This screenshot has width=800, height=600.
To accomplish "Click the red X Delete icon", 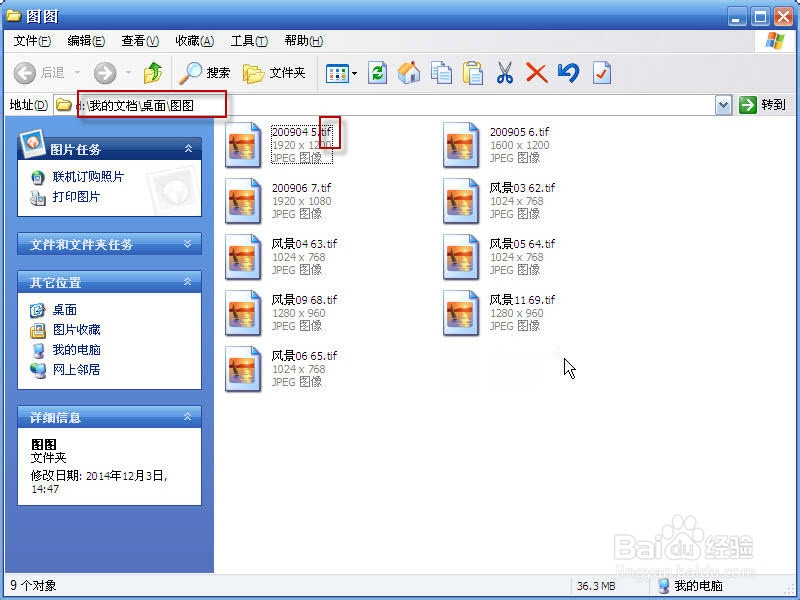I will tap(536, 73).
